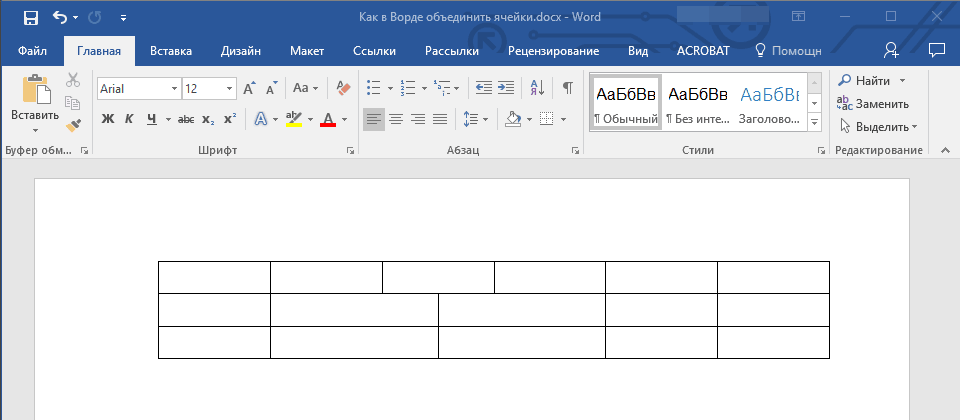Click the Increase Font Size icon
The image size is (960, 420).
tap(249, 88)
